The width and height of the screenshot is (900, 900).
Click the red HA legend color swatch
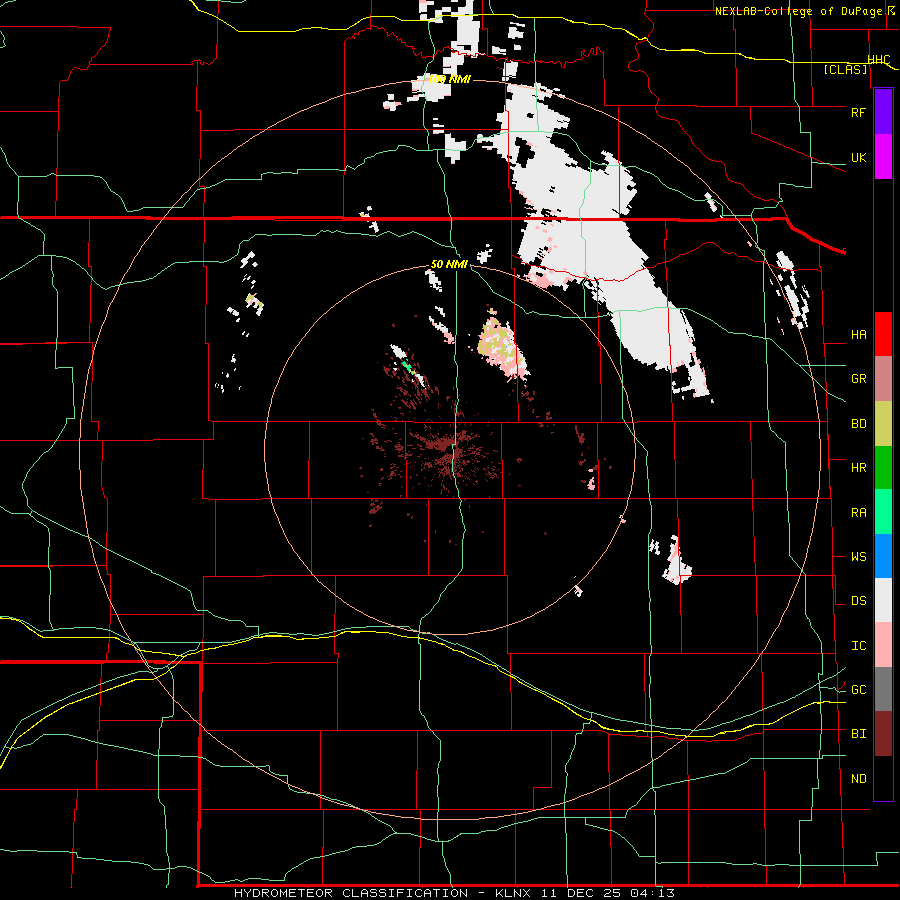coord(883,334)
